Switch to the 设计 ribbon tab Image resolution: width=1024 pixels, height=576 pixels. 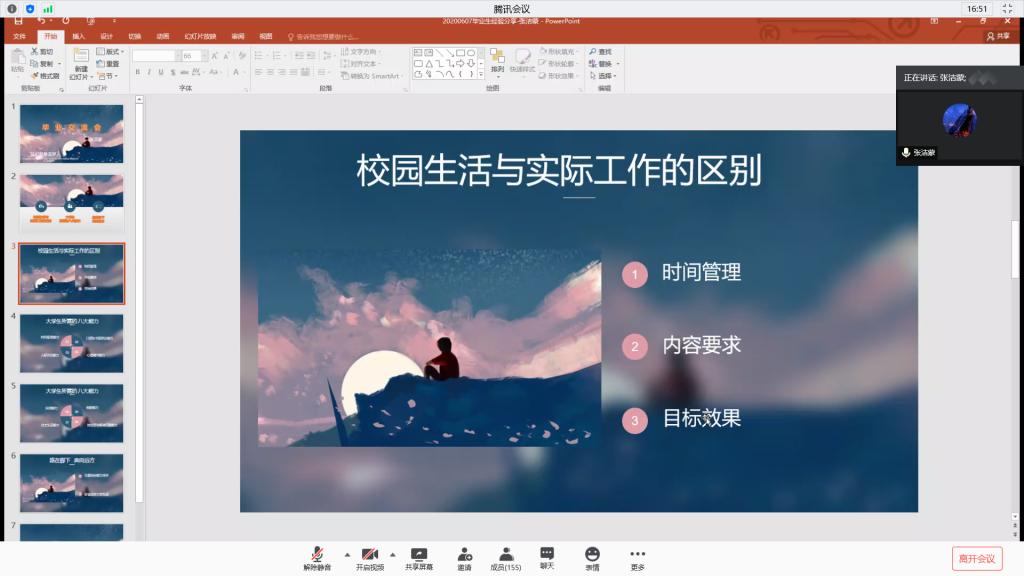tap(106, 37)
